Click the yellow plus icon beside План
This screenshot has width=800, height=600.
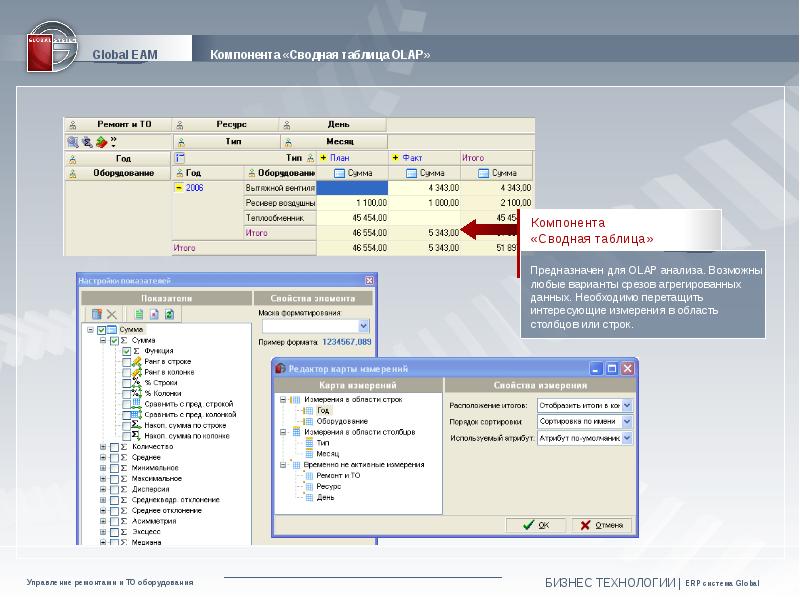[322, 158]
